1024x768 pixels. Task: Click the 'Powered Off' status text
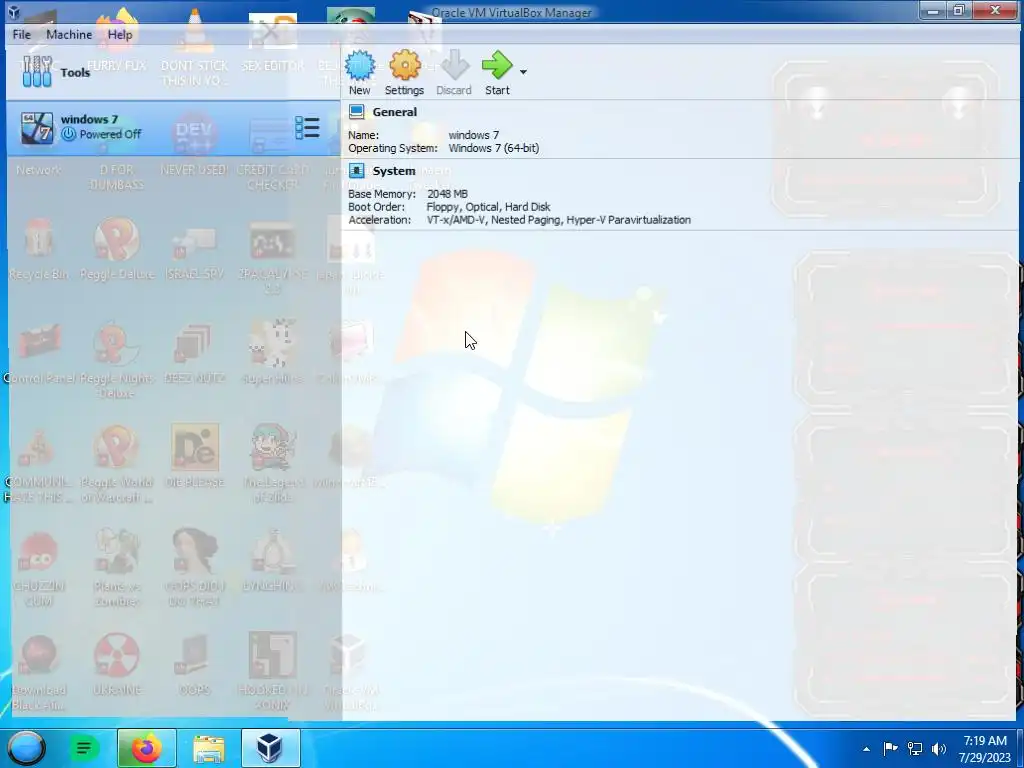[110, 134]
